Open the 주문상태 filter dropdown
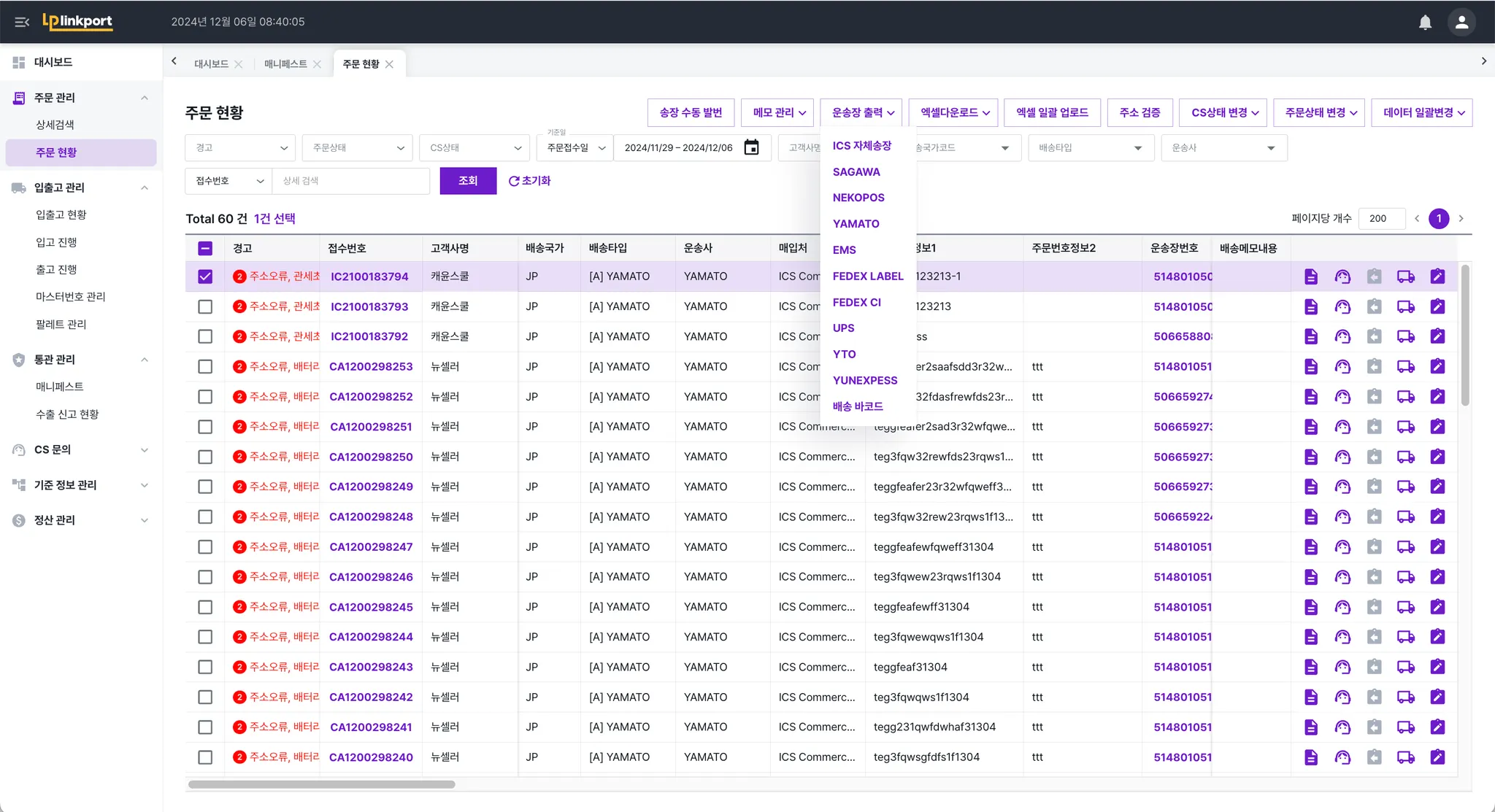 point(357,147)
